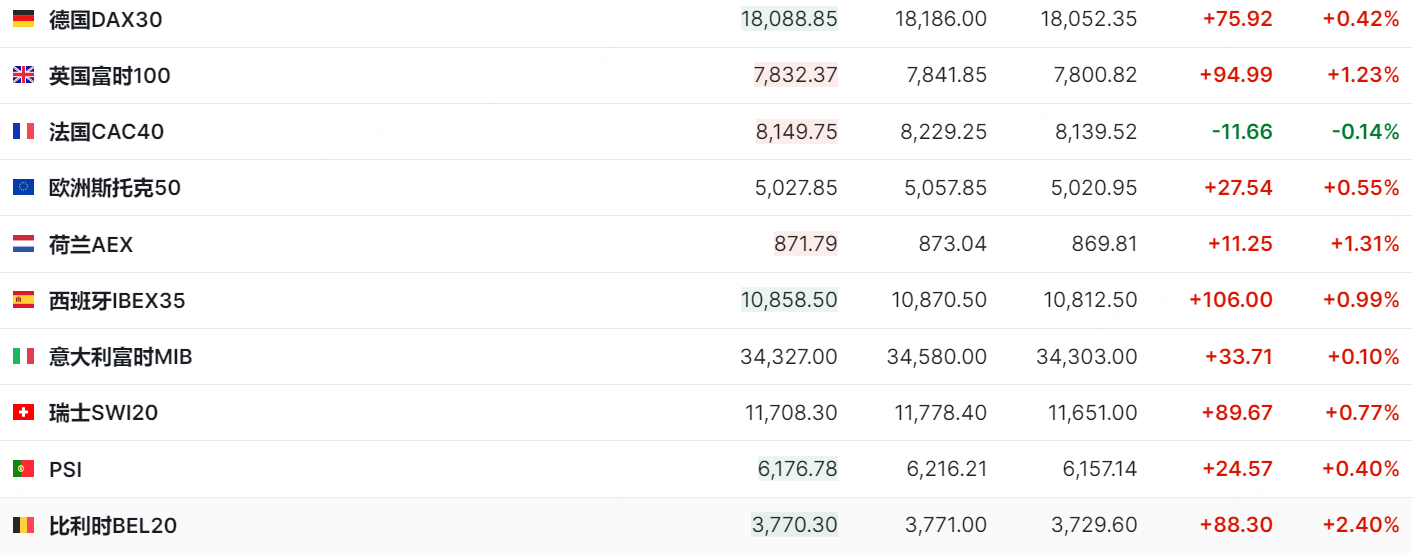Open the 法国CAC40 index page
This screenshot has width=1412, height=553.
click(106, 131)
